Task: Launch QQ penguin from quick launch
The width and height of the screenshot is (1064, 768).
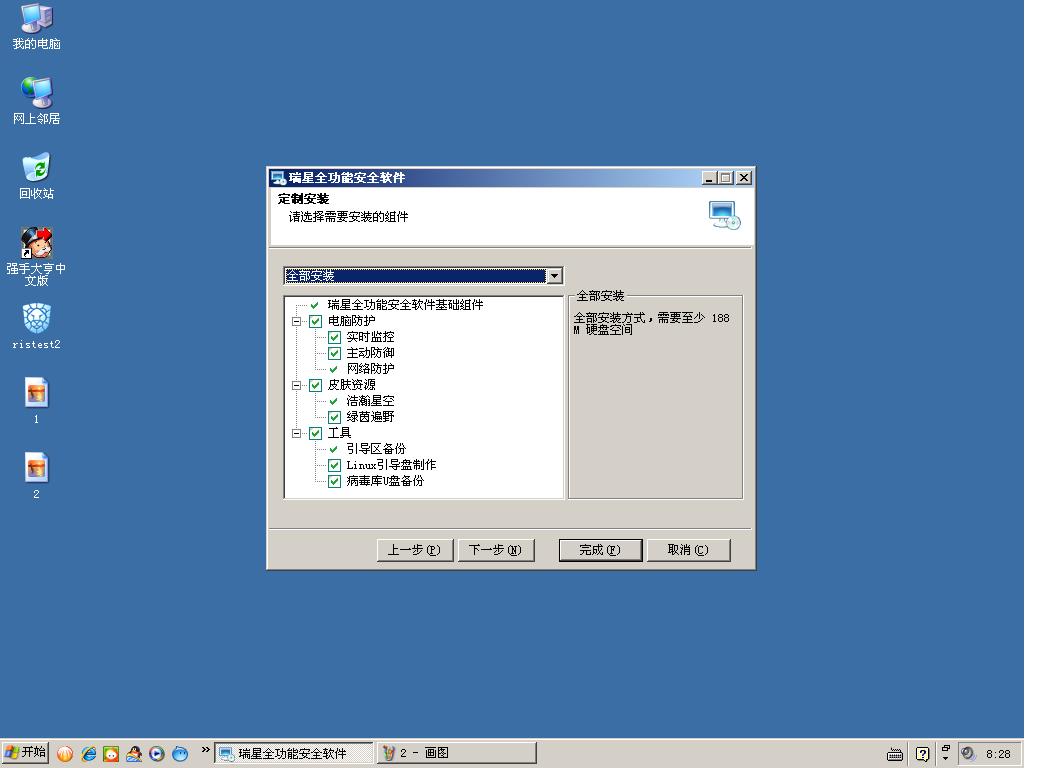Action: click(x=134, y=754)
